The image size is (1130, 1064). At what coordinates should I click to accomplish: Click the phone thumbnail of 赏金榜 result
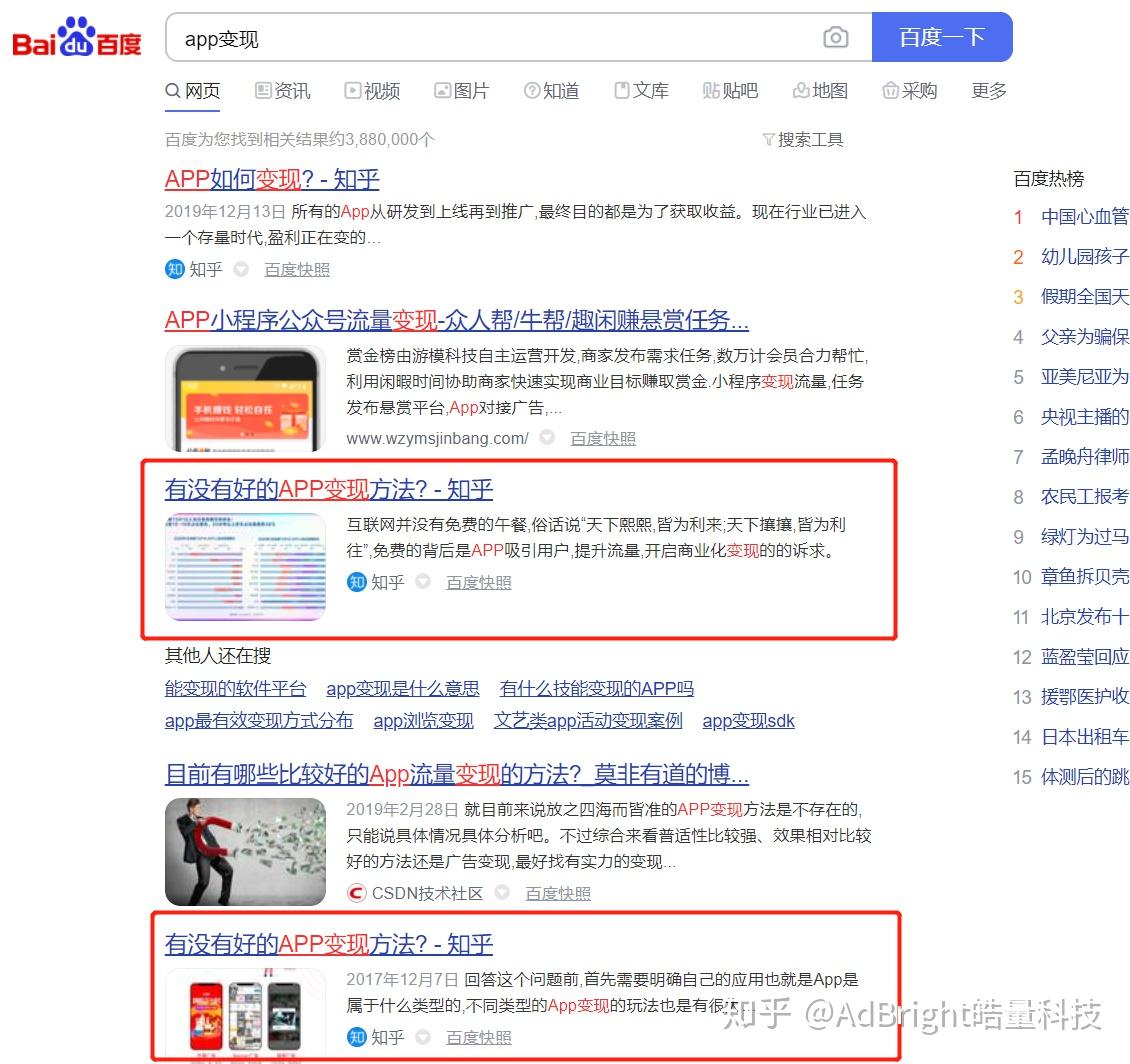coord(245,398)
